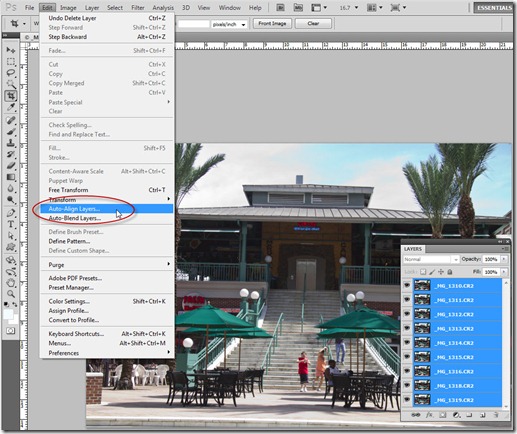The width and height of the screenshot is (517, 434).
Task: Expand the Preferences submenu
Action: click(x=106, y=353)
